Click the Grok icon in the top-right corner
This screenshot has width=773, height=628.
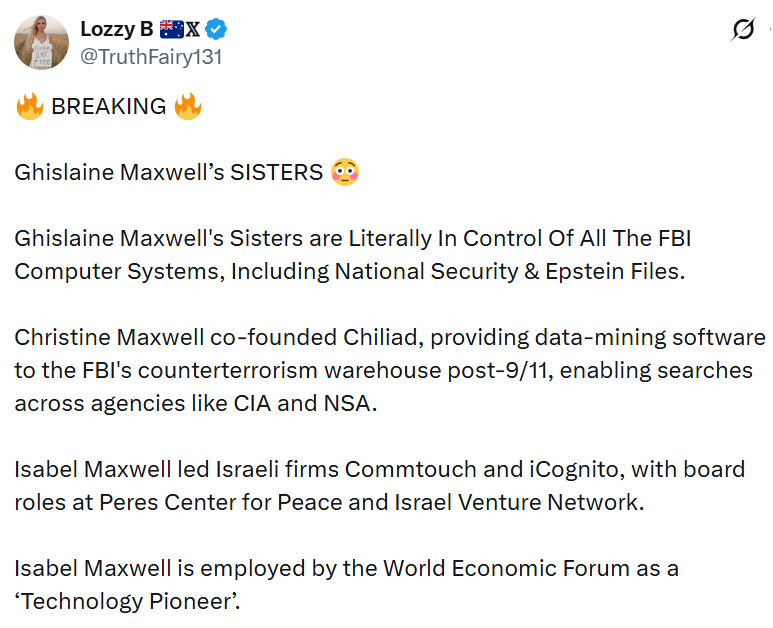pyautogui.click(x=742, y=31)
